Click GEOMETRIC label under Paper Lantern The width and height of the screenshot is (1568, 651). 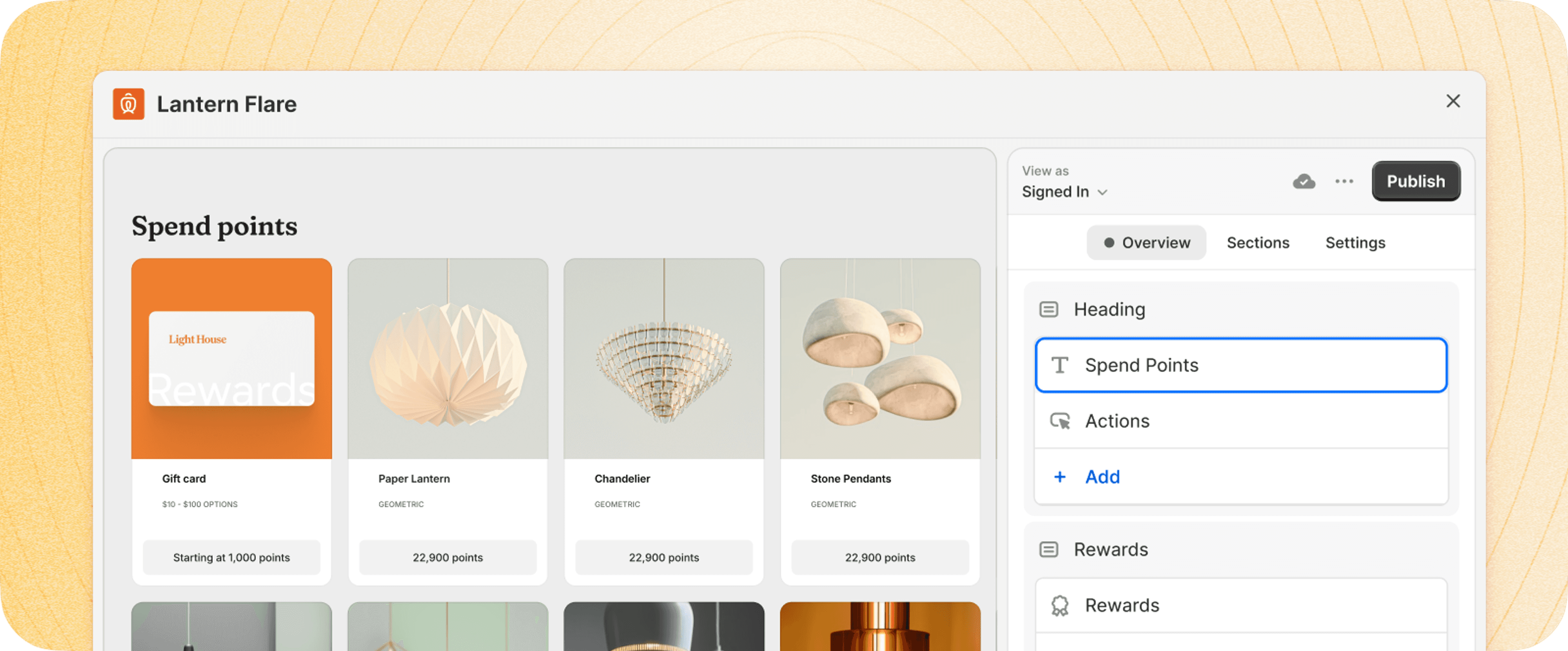pos(401,504)
